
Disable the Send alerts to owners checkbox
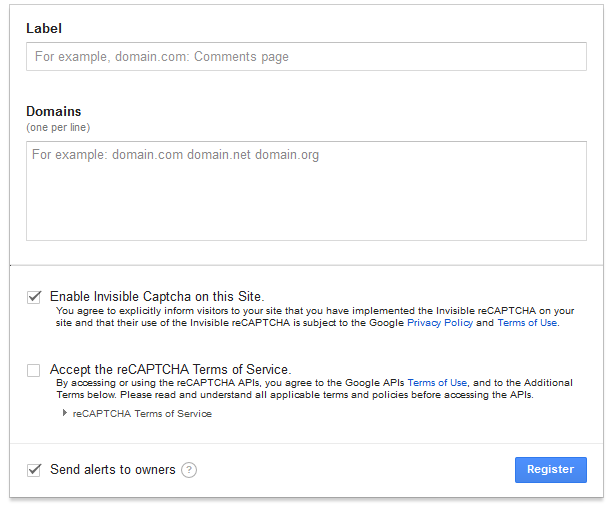coord(34,470)
